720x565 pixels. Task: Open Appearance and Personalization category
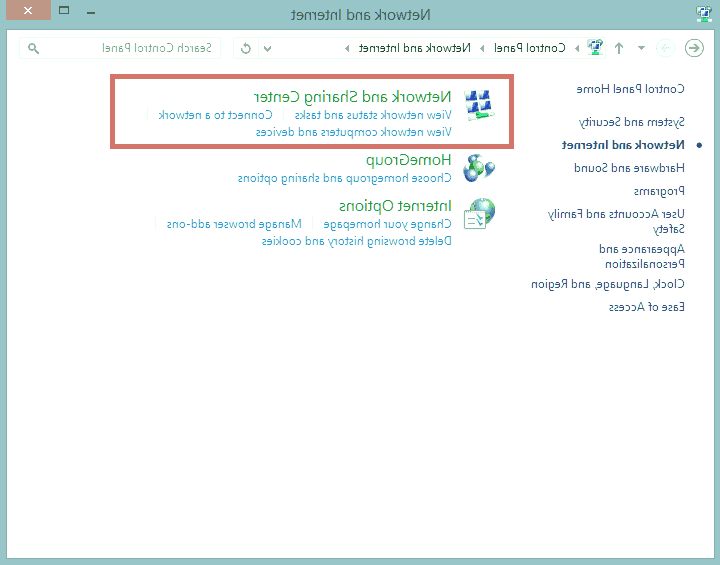pos(642,256)
